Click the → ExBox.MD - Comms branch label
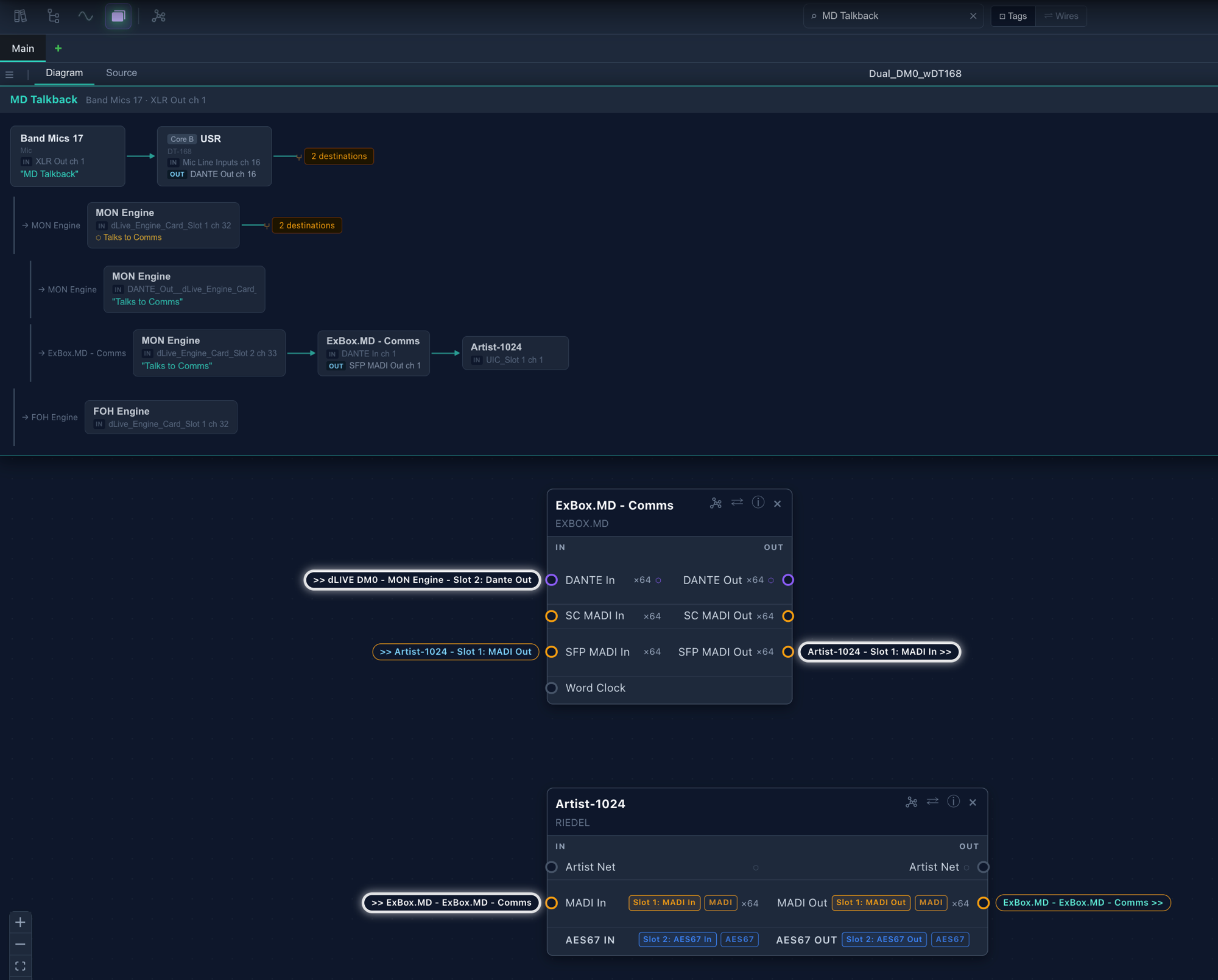 (82, 353)
